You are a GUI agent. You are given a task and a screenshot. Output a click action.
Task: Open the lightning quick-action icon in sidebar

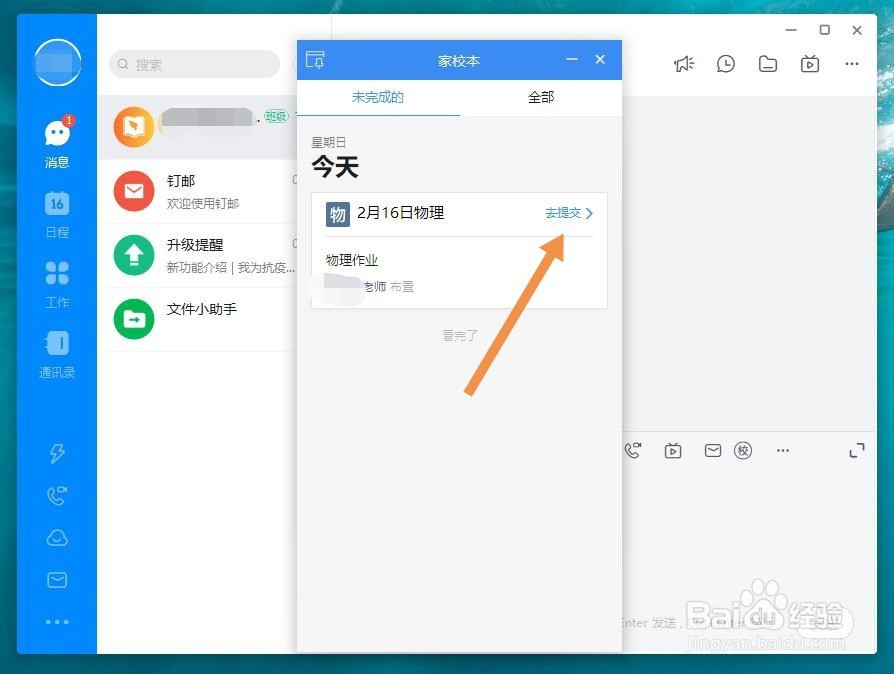57,453
